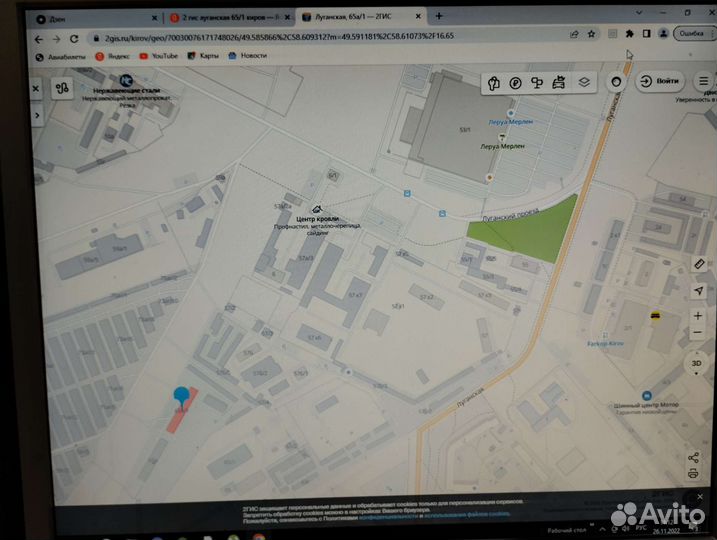Image resolution: width=717 pixels, height=540 pixels.
Task: Open the routes button at top left
Action: pos(62,89)
